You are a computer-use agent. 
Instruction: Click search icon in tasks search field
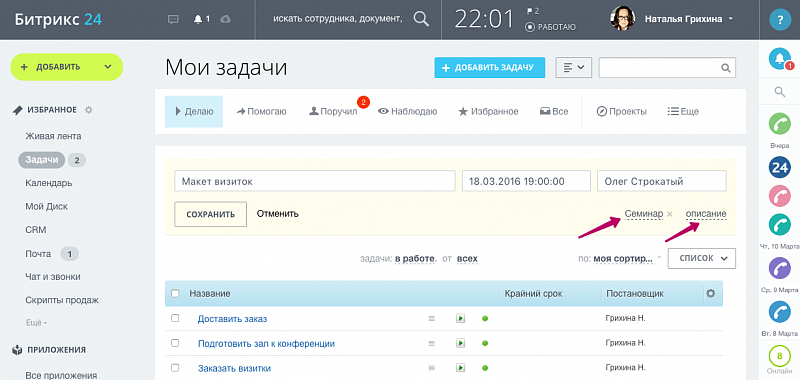coord(726,68)
